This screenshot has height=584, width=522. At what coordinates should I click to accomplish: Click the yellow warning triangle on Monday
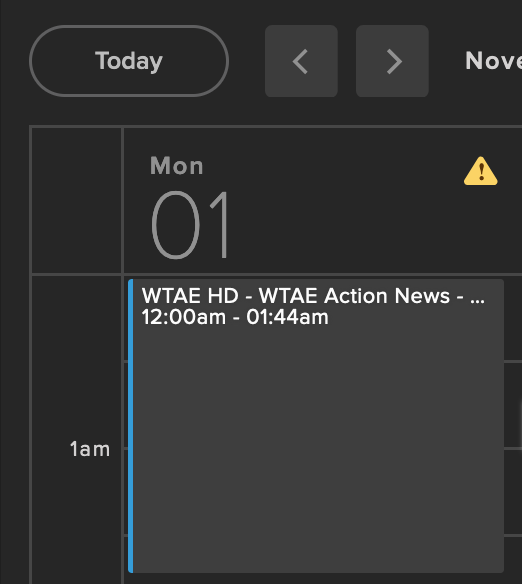480,171
